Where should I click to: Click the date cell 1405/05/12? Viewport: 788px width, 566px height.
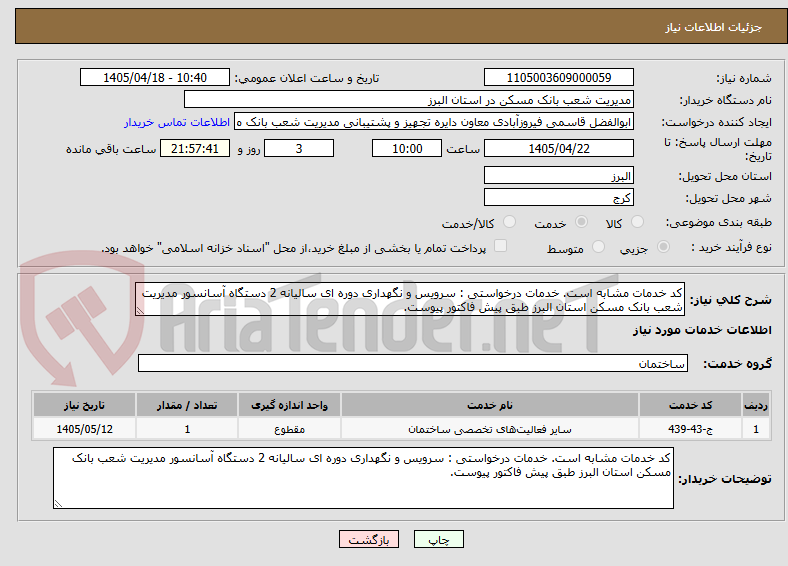[x=84, y=429]
